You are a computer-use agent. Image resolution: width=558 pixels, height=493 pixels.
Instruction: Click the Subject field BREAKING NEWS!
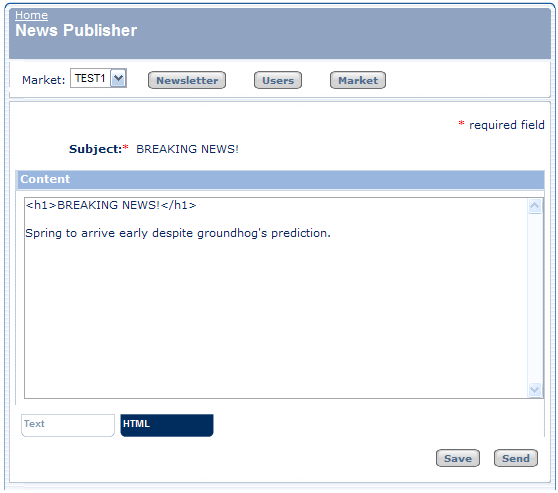coord(187,149)
